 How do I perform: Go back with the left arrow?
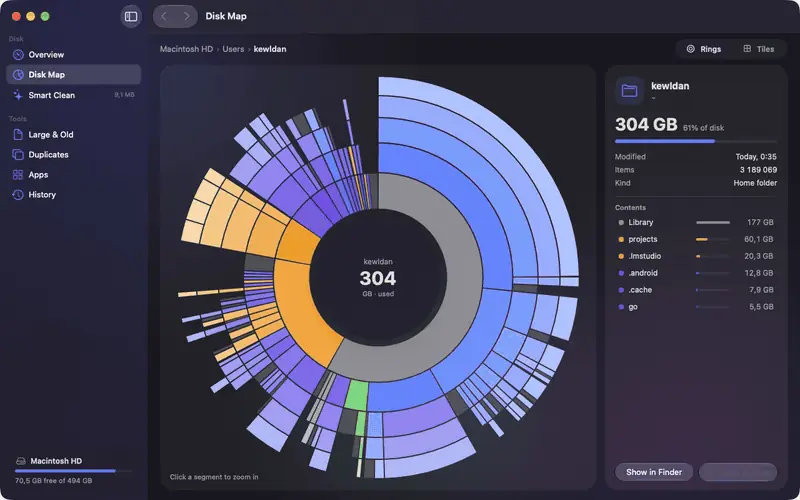[x=164, y=16]
